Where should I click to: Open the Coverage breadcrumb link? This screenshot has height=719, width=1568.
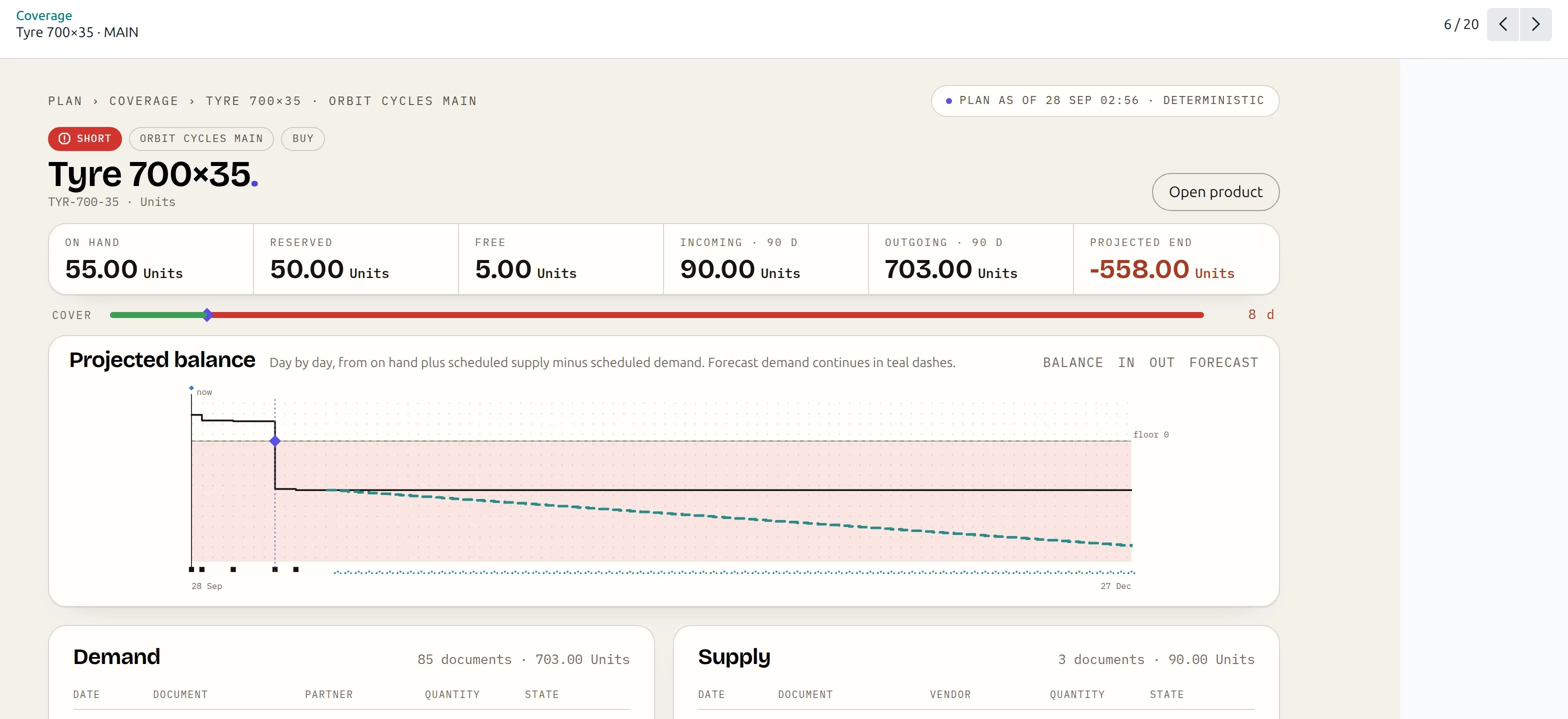(x=44, y=15)
